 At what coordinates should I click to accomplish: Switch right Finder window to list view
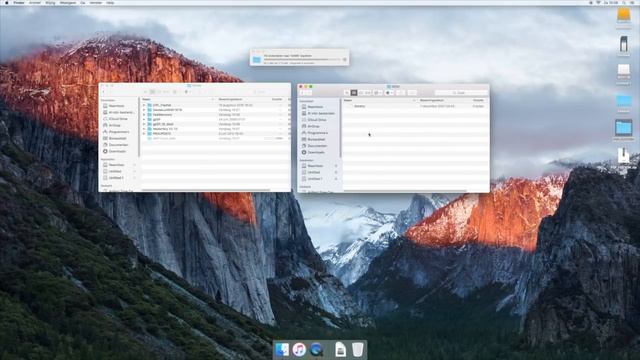pyautogui.click(x=354, y=93)
